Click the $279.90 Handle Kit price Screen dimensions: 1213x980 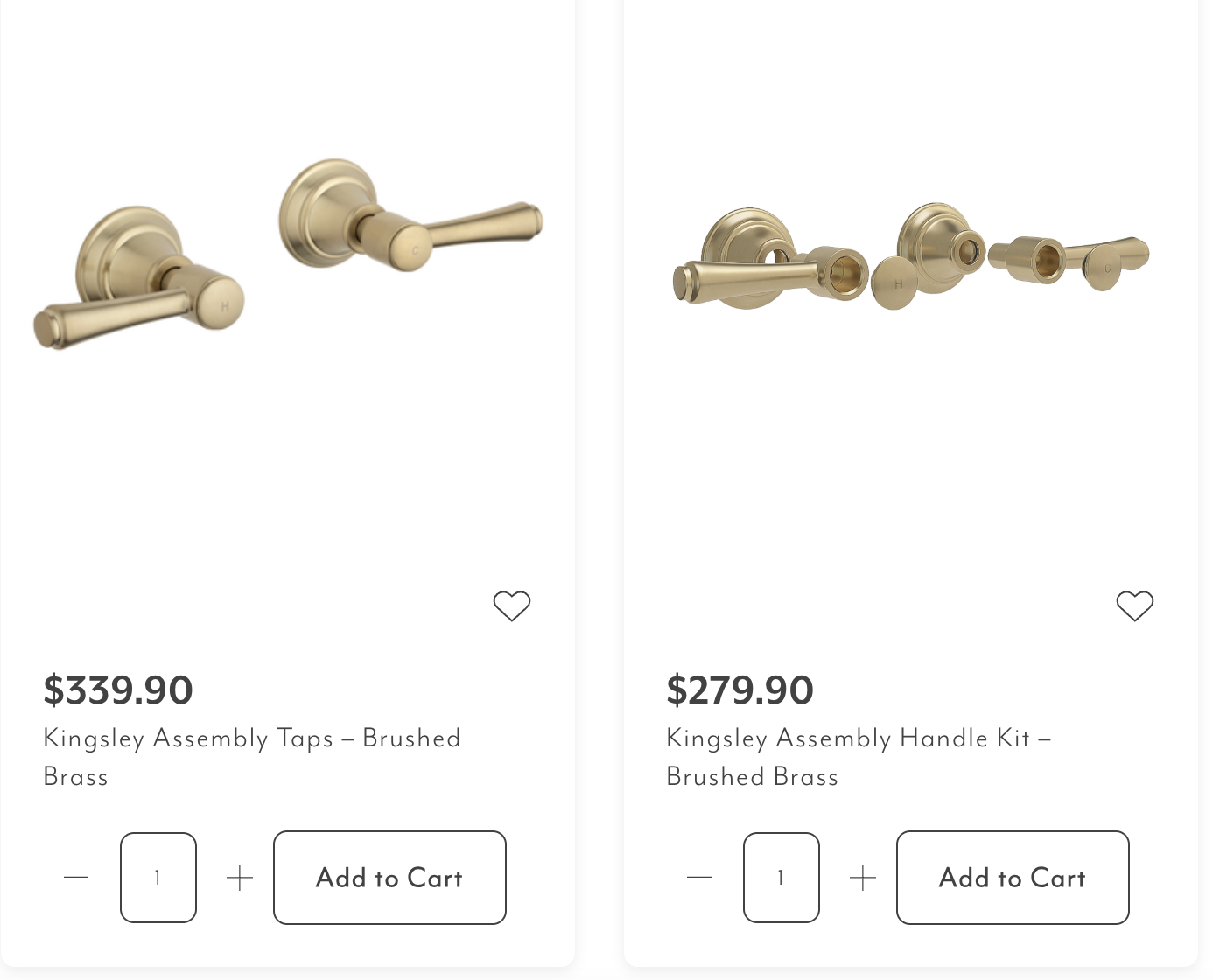coord(740,689)
